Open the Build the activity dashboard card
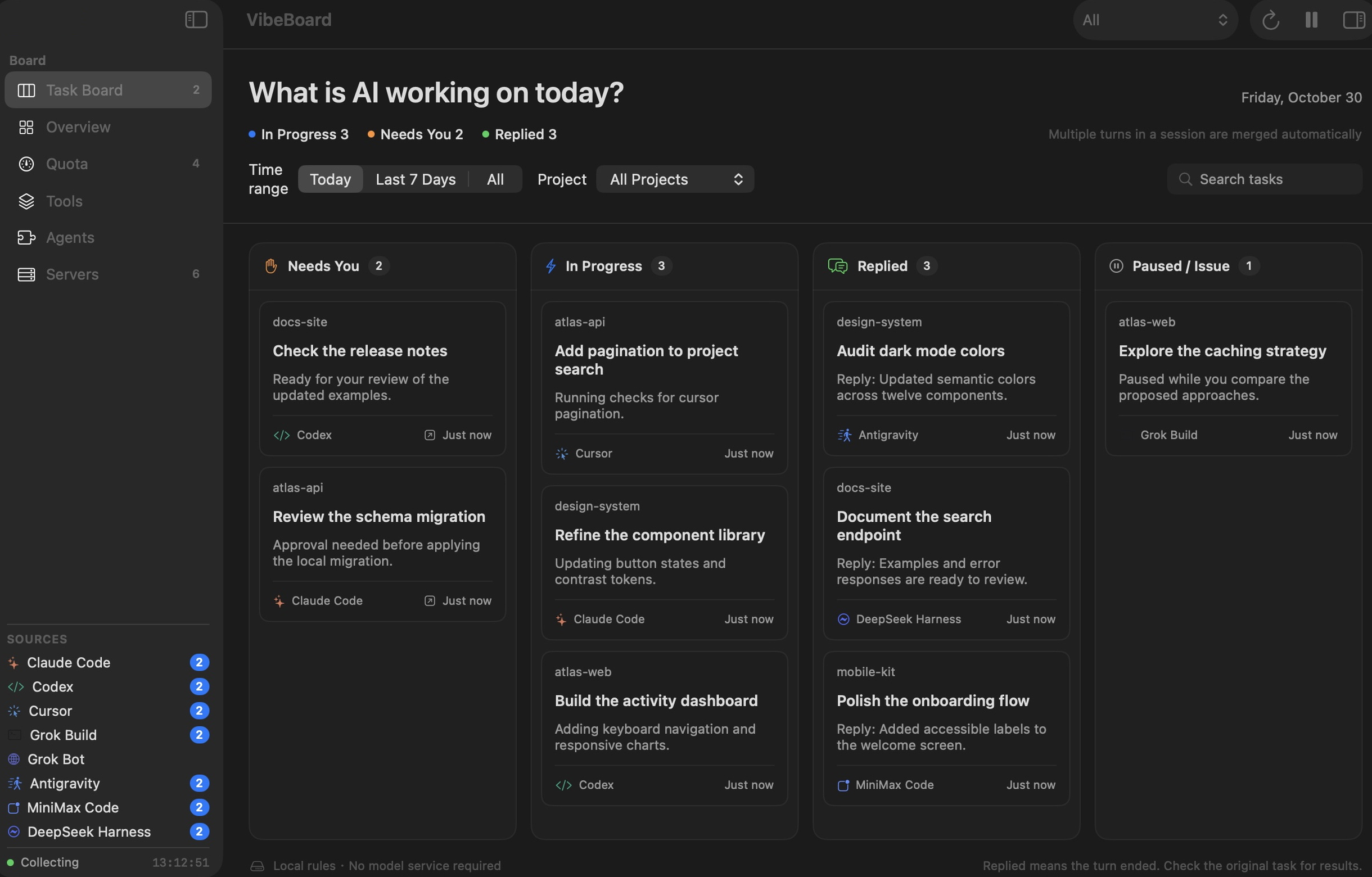 coord(664,729)
